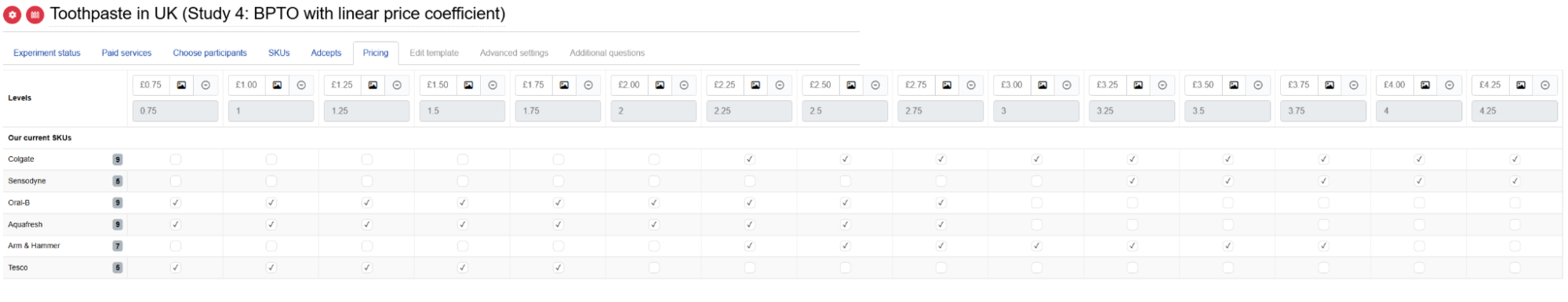Click the image icon for £0.75 level
1568x302 pixels.
point(181,86)
